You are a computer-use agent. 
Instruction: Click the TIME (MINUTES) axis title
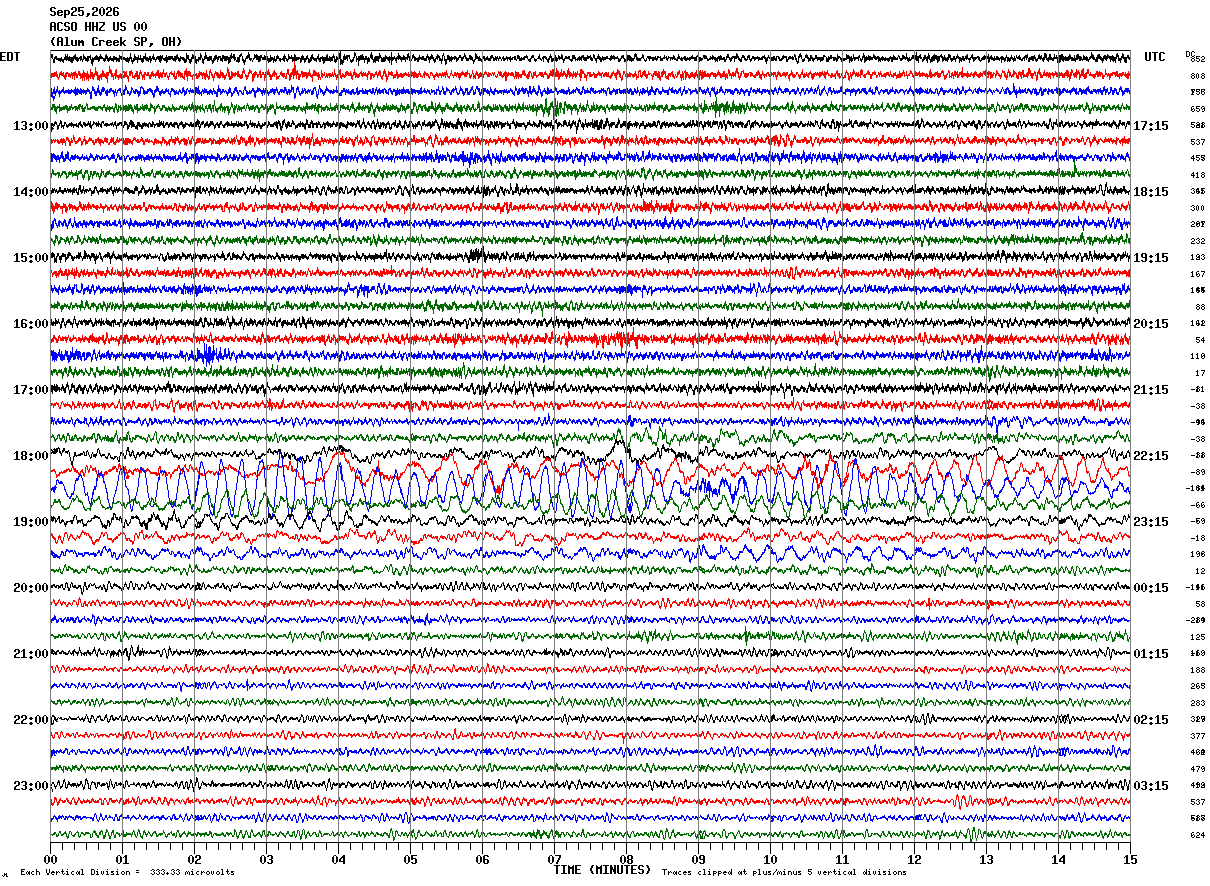tap(602, 870)
